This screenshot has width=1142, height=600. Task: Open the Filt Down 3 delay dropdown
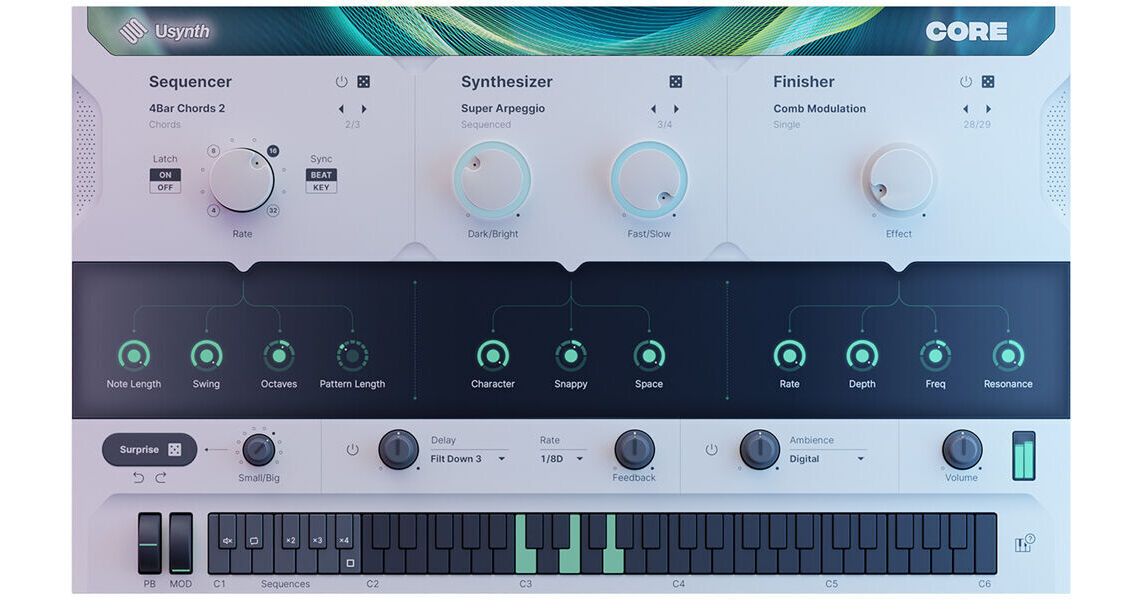pyautogui.click(x=470, y=458)
